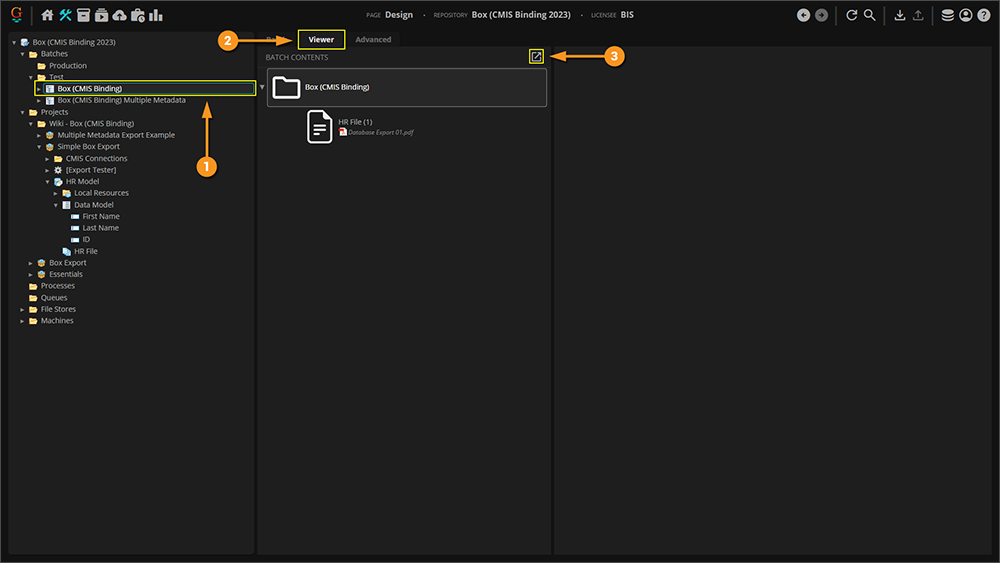Open the Tasks play-box icon
Screen dimensions: 1000x563
101,15
